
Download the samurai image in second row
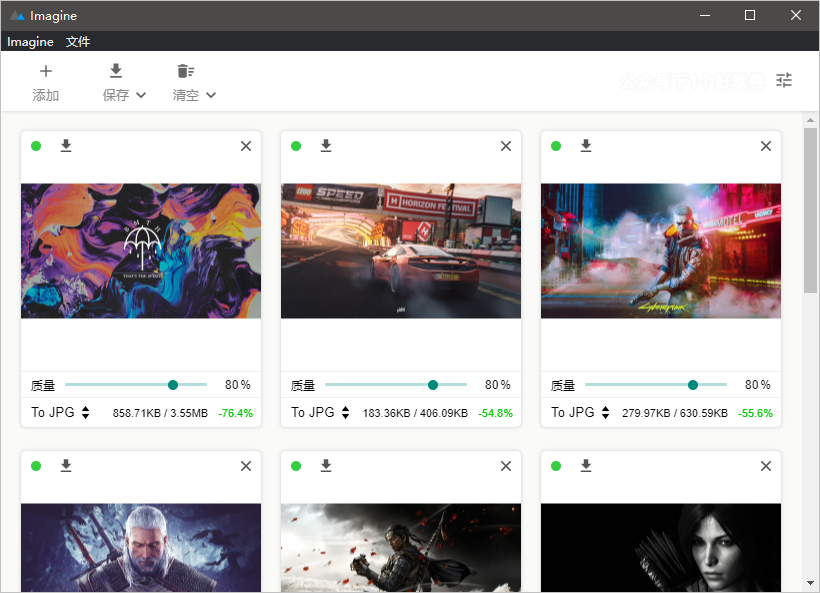coord(326,466)
